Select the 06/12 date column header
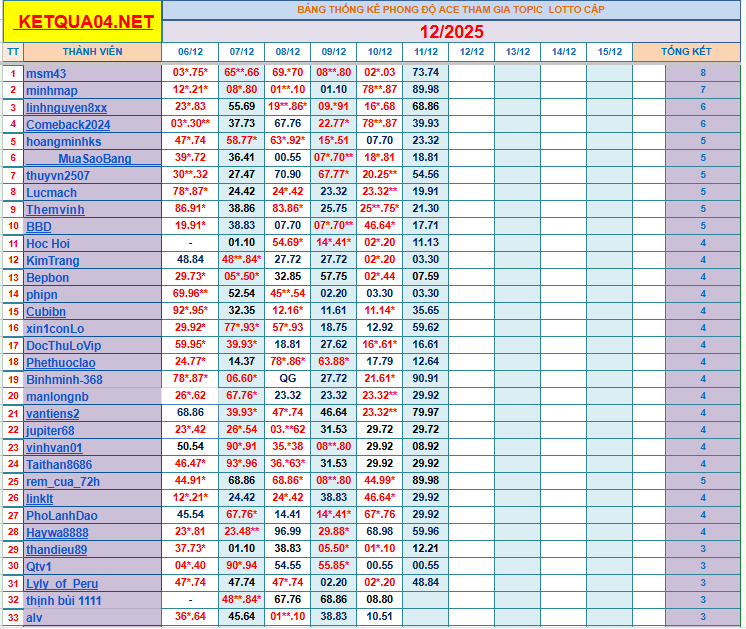 pos(190,51)
